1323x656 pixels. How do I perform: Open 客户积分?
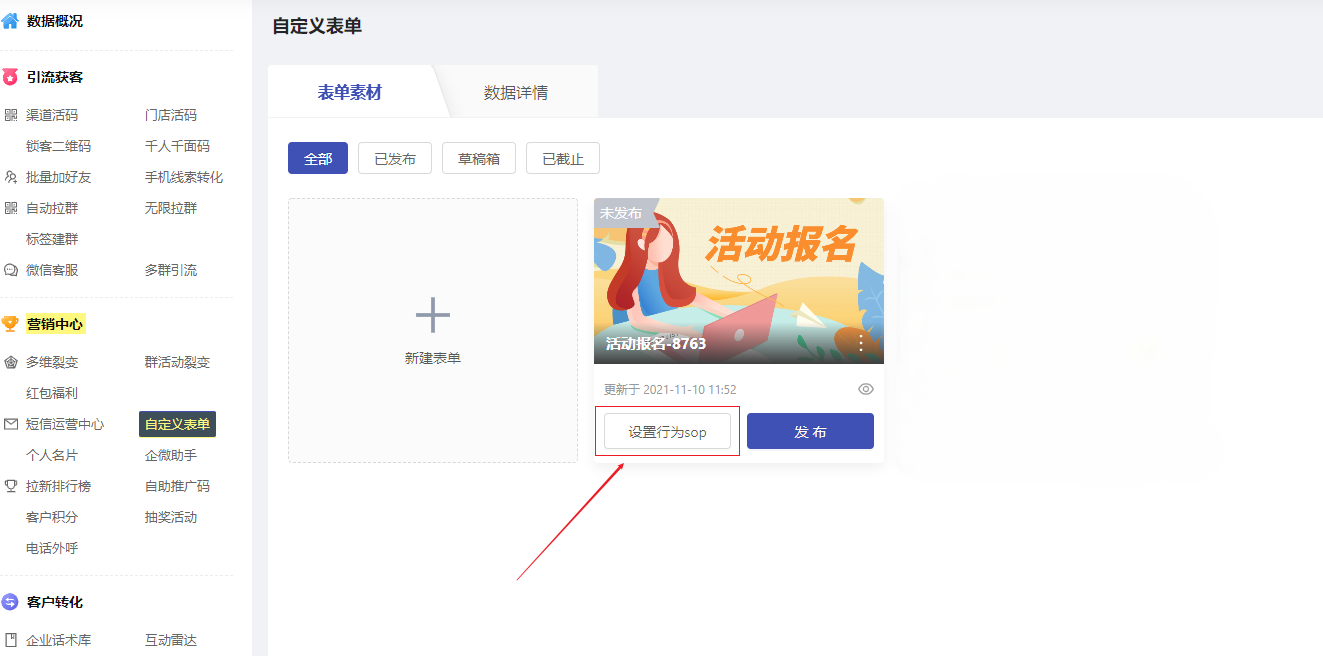tap(52, 517)
